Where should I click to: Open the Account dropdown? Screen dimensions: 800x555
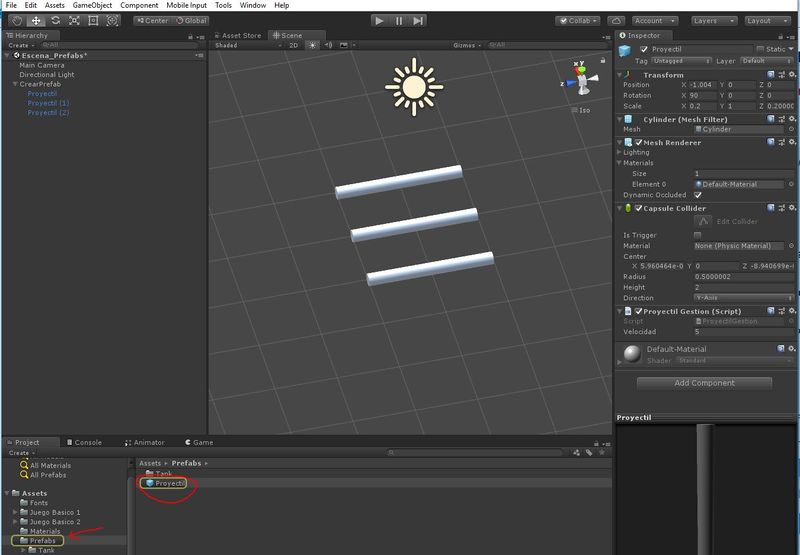(x=655, y=21)
